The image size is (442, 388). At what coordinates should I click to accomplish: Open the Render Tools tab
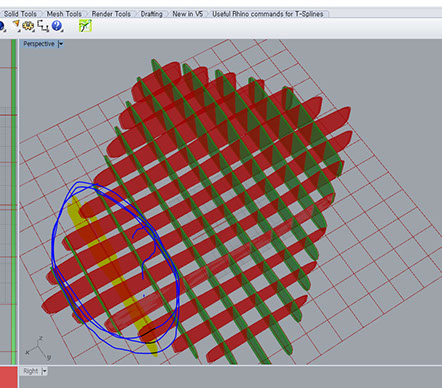coord(111,14)
